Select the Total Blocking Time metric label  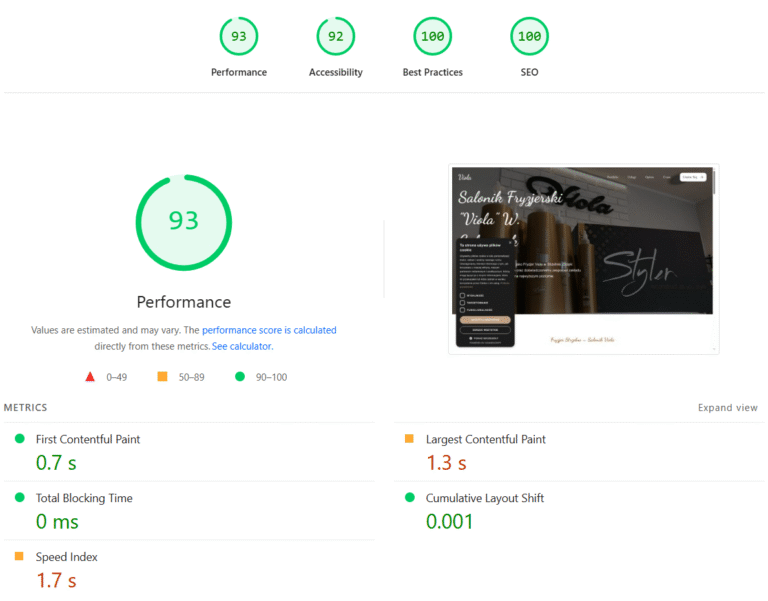point(84,498)
